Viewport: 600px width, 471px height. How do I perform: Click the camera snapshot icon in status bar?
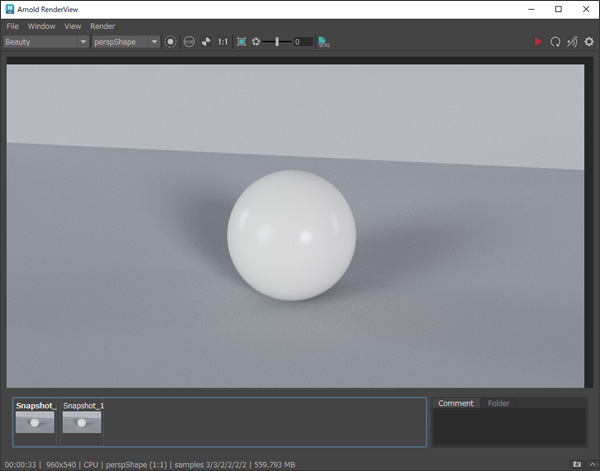(x=577, y=464)
